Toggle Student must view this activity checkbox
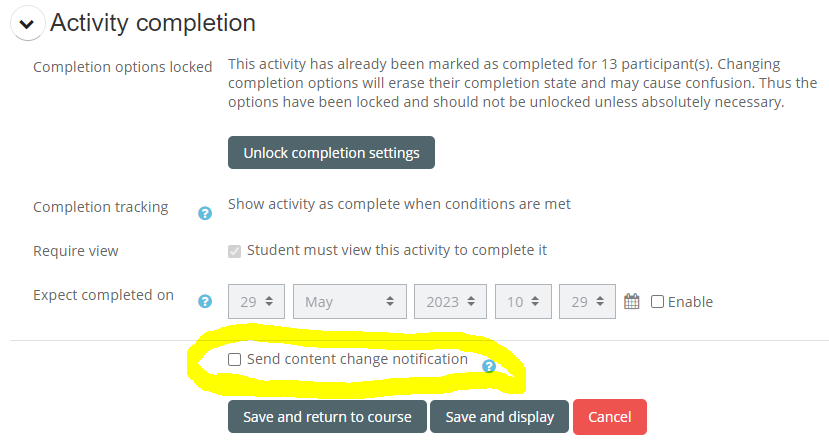Image resolution: width=829 pixels, height=447 pixels. 235,251
